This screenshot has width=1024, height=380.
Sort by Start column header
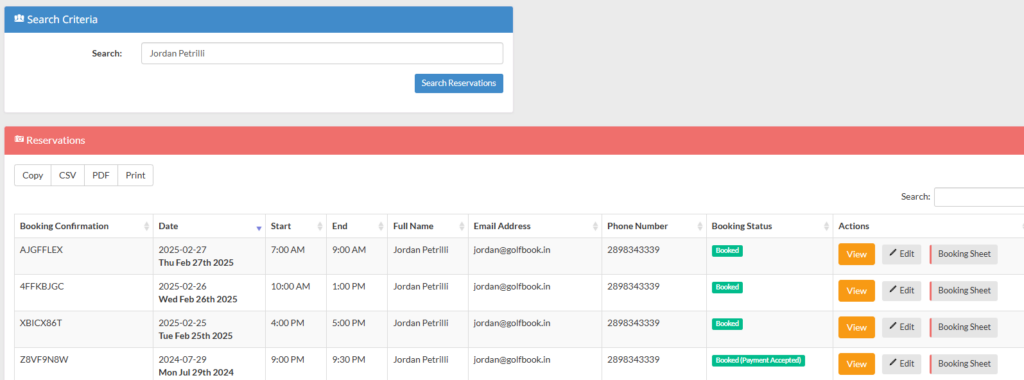pyautogui.click(x=296, y=226)
